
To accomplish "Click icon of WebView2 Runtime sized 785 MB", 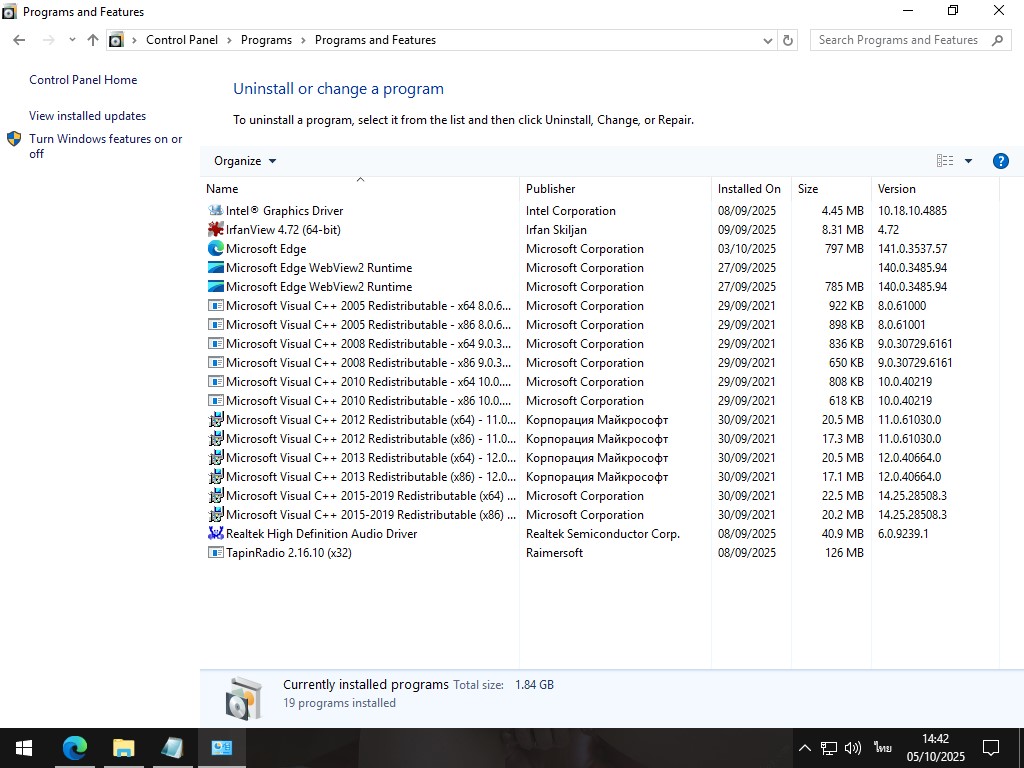I will pyautogui.click(x=216, y=286).
